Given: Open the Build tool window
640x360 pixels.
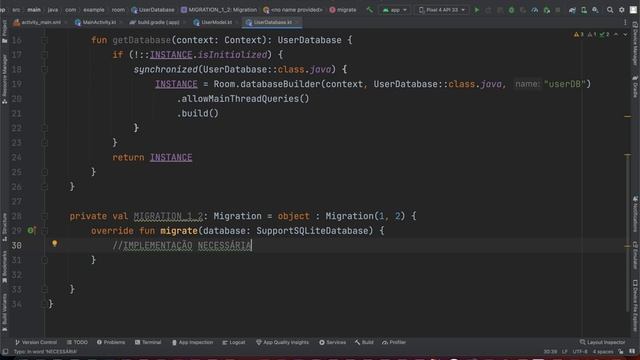Looking at the screenshot, I should (x=364, y=342).
